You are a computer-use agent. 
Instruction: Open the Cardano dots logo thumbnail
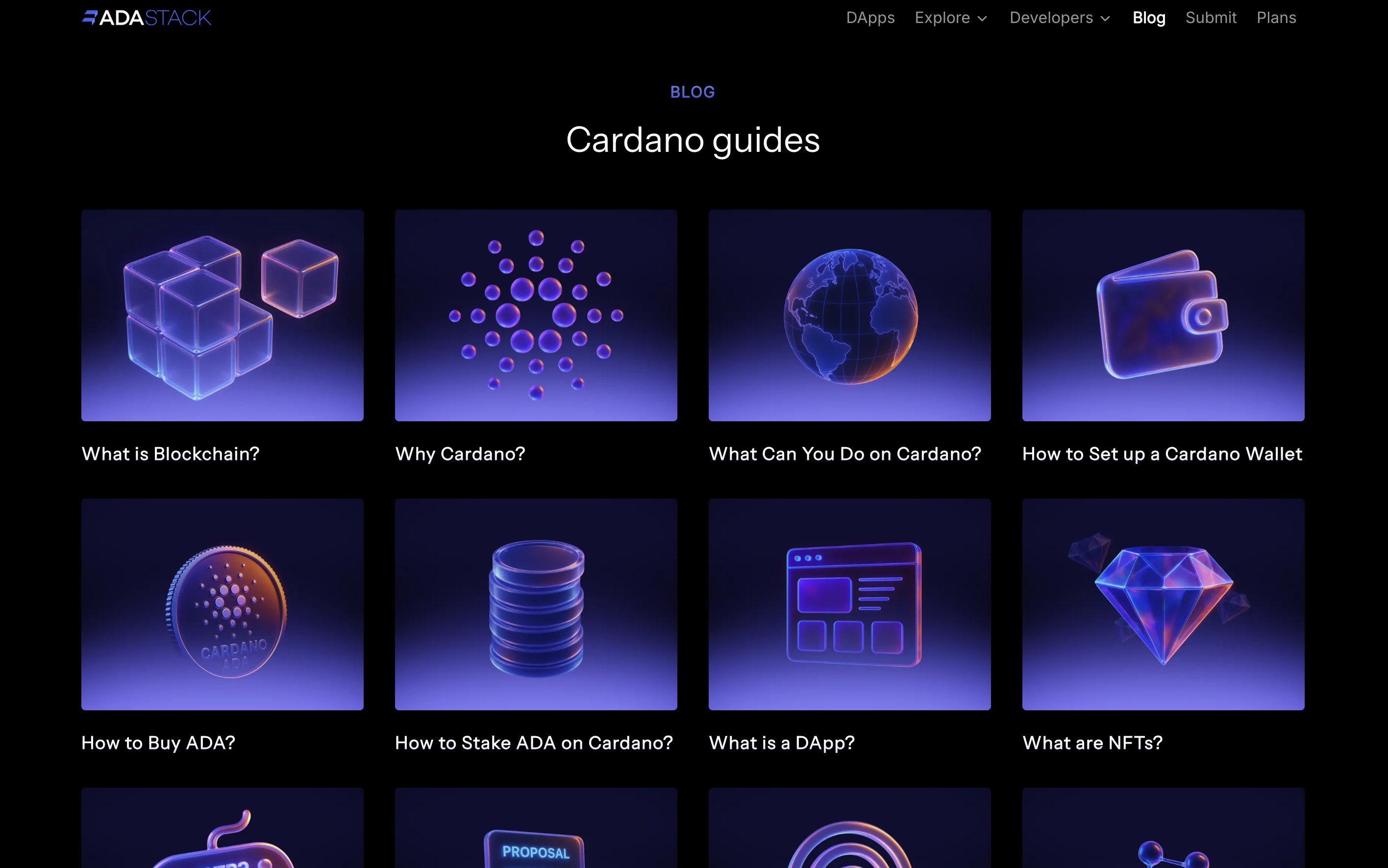pos(536,315)
